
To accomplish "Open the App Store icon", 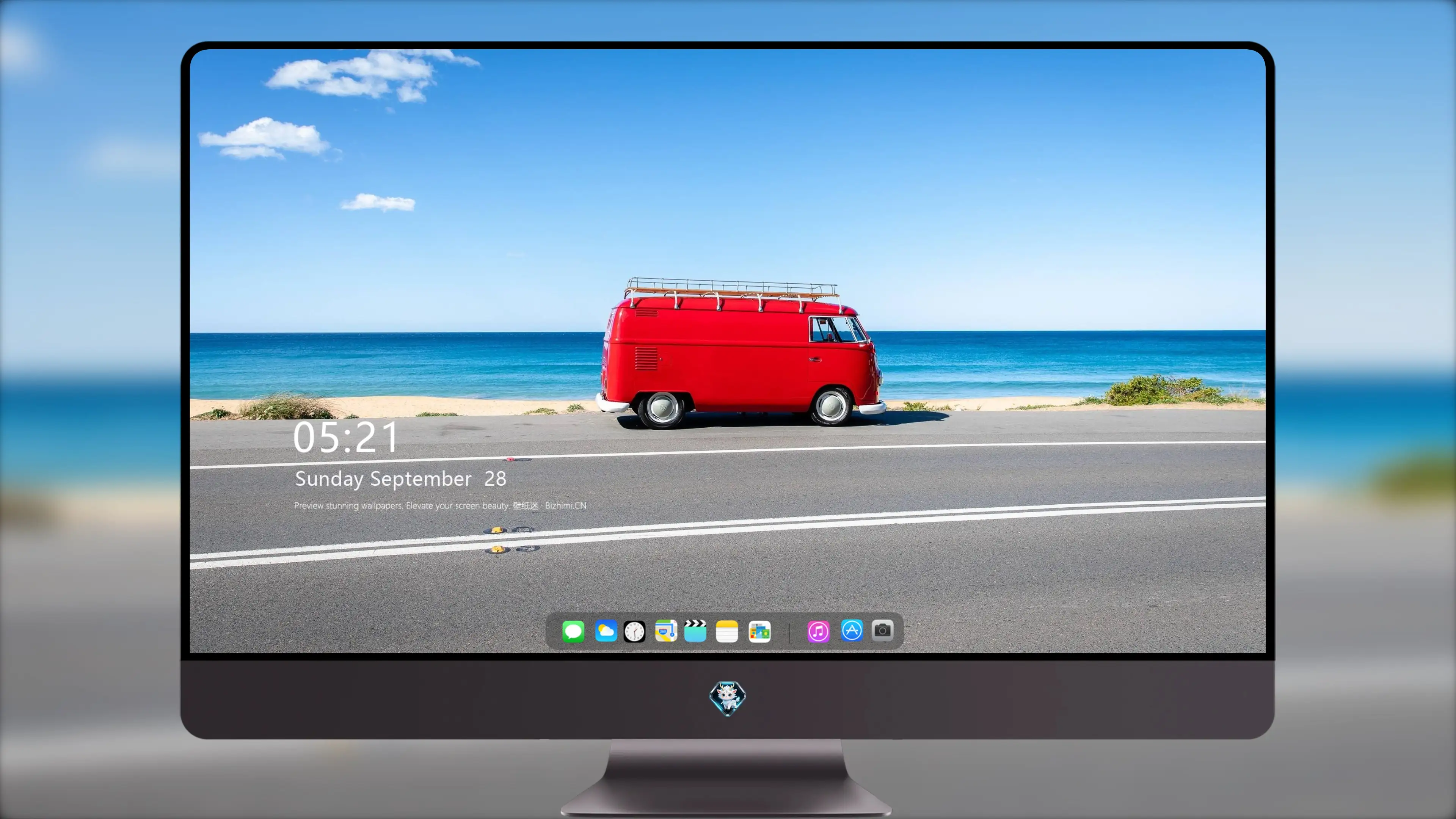I will click(852, 630).
